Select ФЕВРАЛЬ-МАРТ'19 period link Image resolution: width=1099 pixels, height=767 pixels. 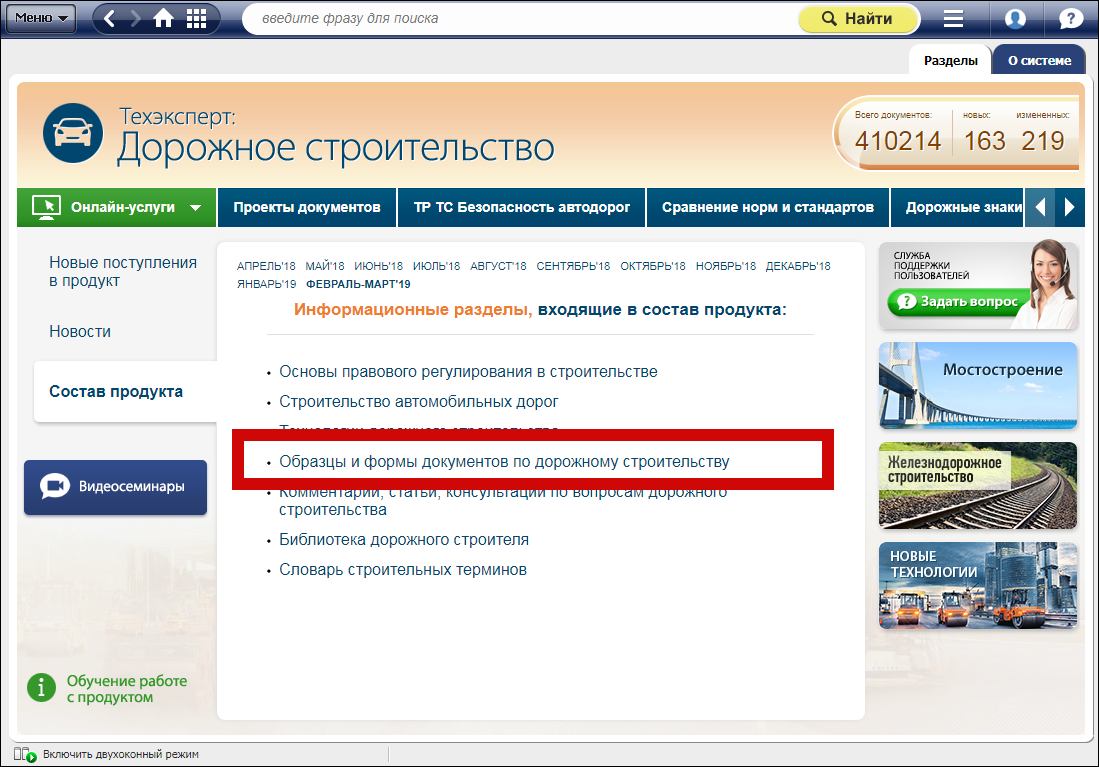(x=358, y=284)
